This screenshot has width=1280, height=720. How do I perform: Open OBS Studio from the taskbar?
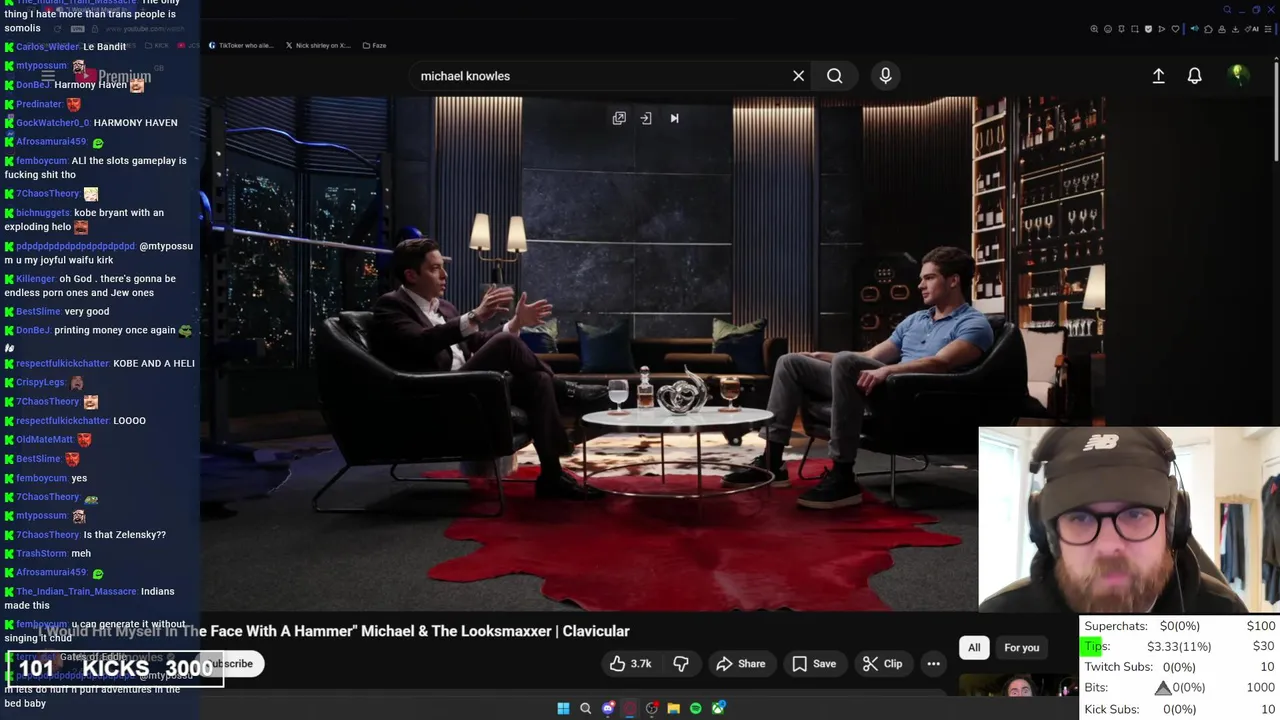pyautogui.click(x=652, y=708)
